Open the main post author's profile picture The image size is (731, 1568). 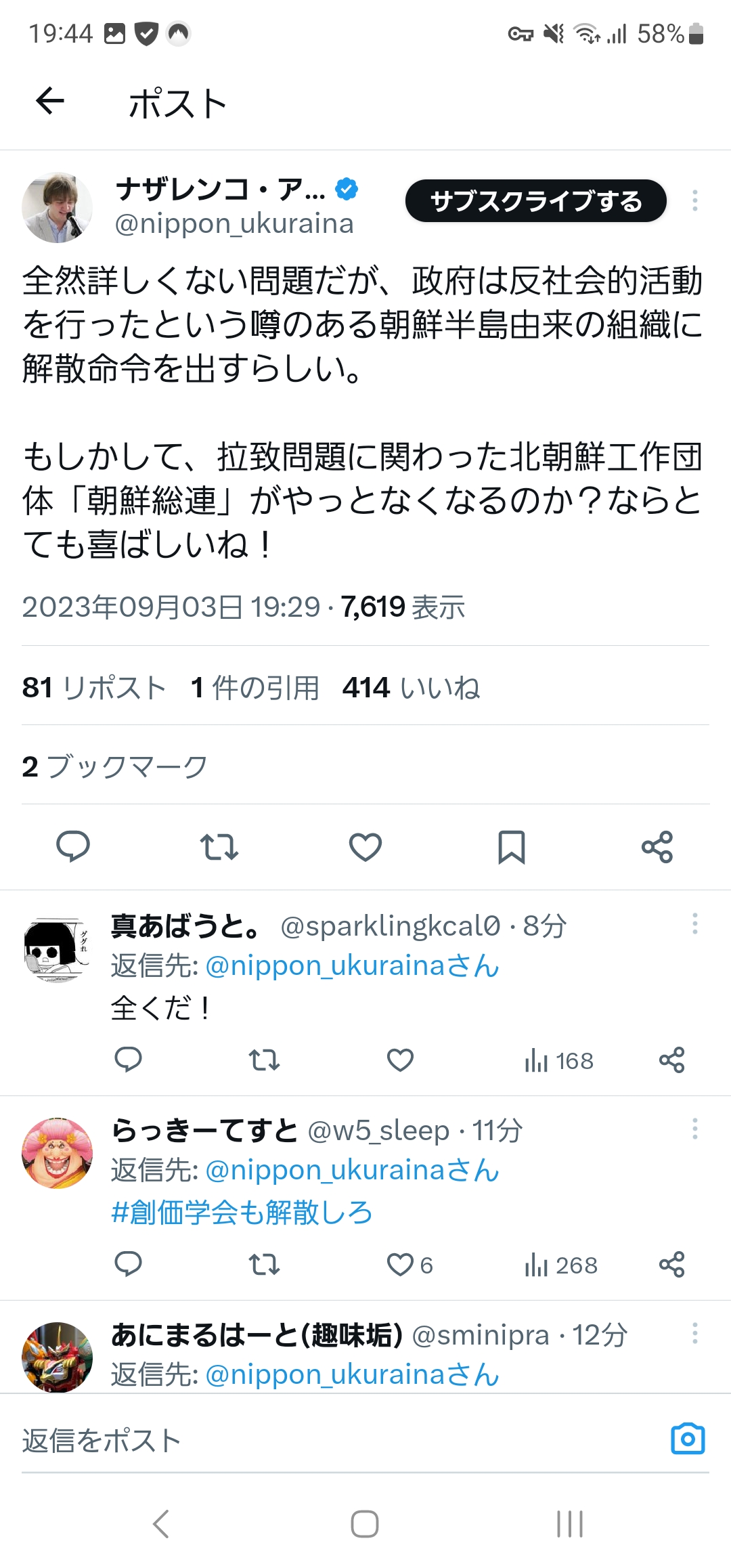(58, 207)
